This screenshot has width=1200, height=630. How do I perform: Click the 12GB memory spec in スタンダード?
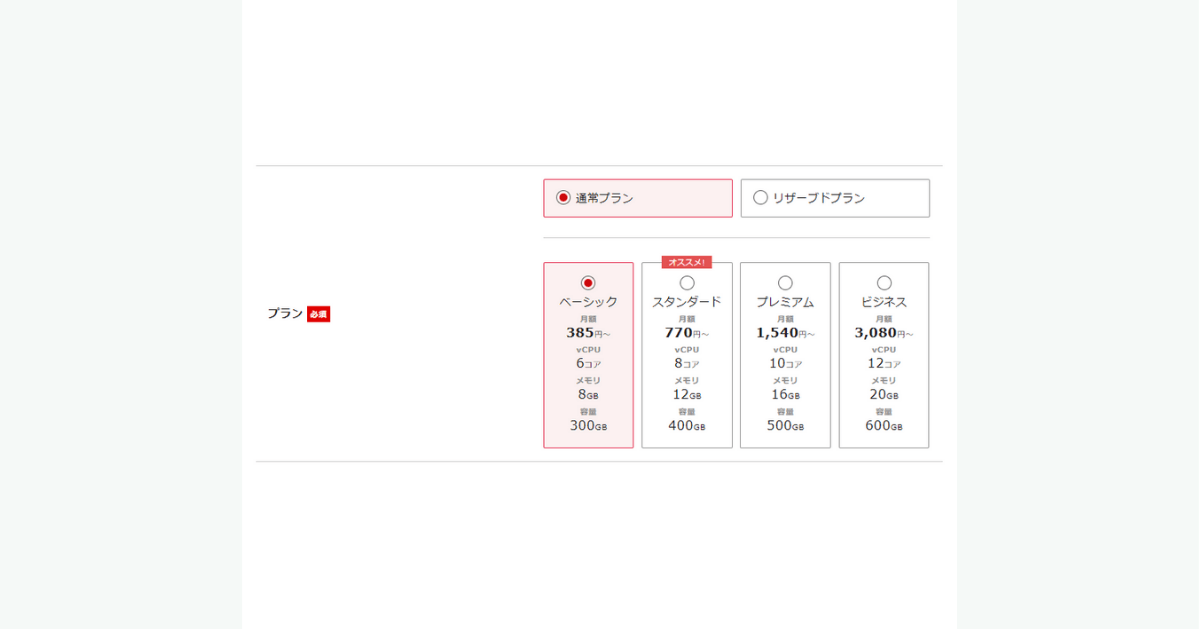pos(687,395)
